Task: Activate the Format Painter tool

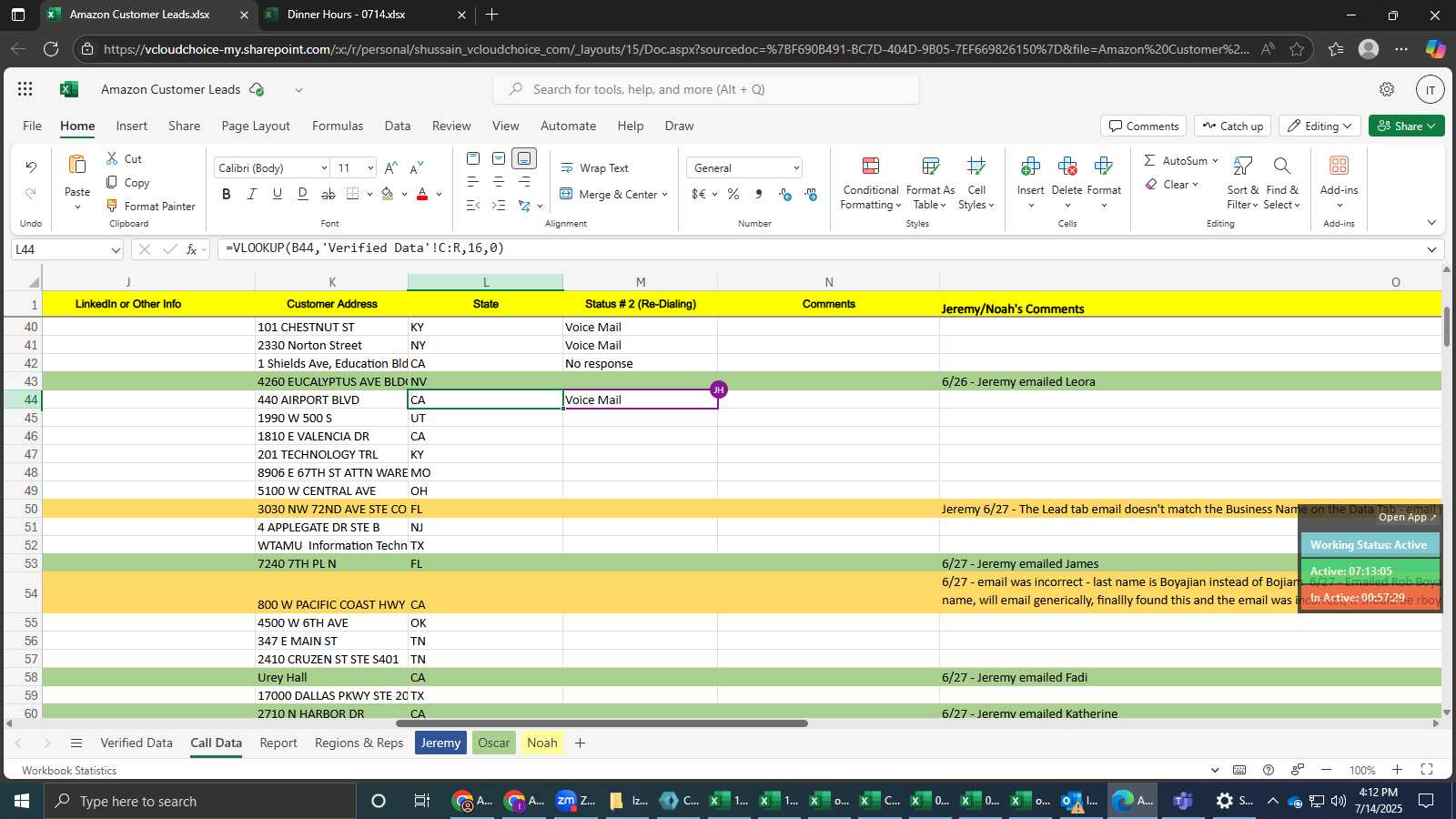Action: point(151,206)
